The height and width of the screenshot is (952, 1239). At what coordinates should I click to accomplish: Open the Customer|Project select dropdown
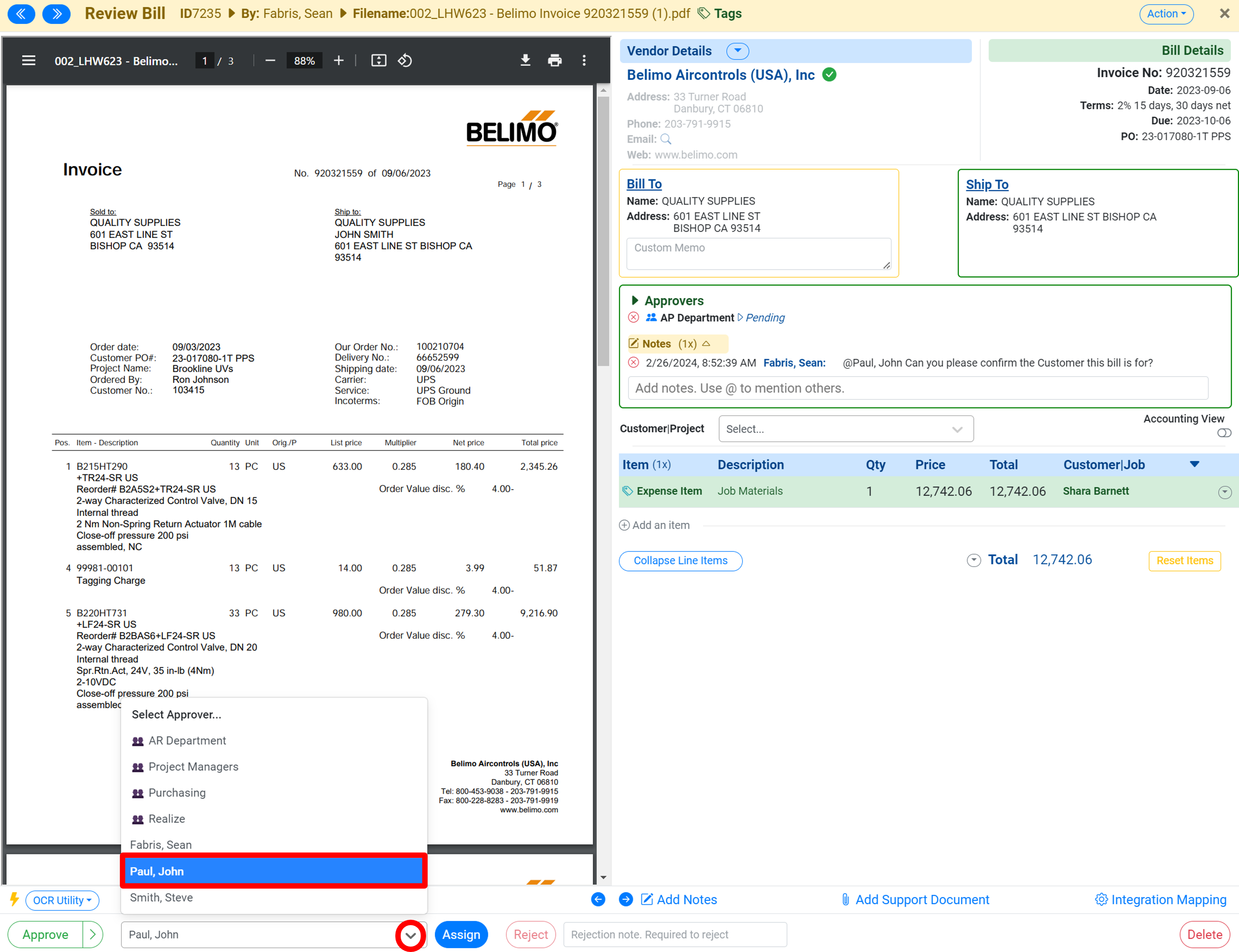846,429
